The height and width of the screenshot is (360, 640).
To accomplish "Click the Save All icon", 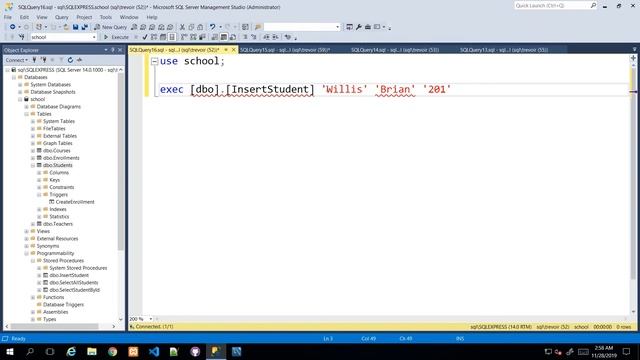I will point(85,27).
